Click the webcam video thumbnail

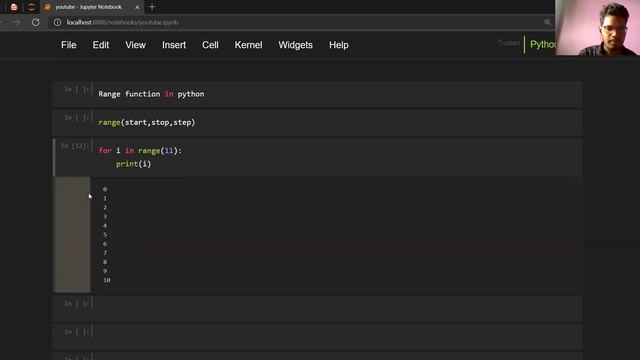pos(597,28)
